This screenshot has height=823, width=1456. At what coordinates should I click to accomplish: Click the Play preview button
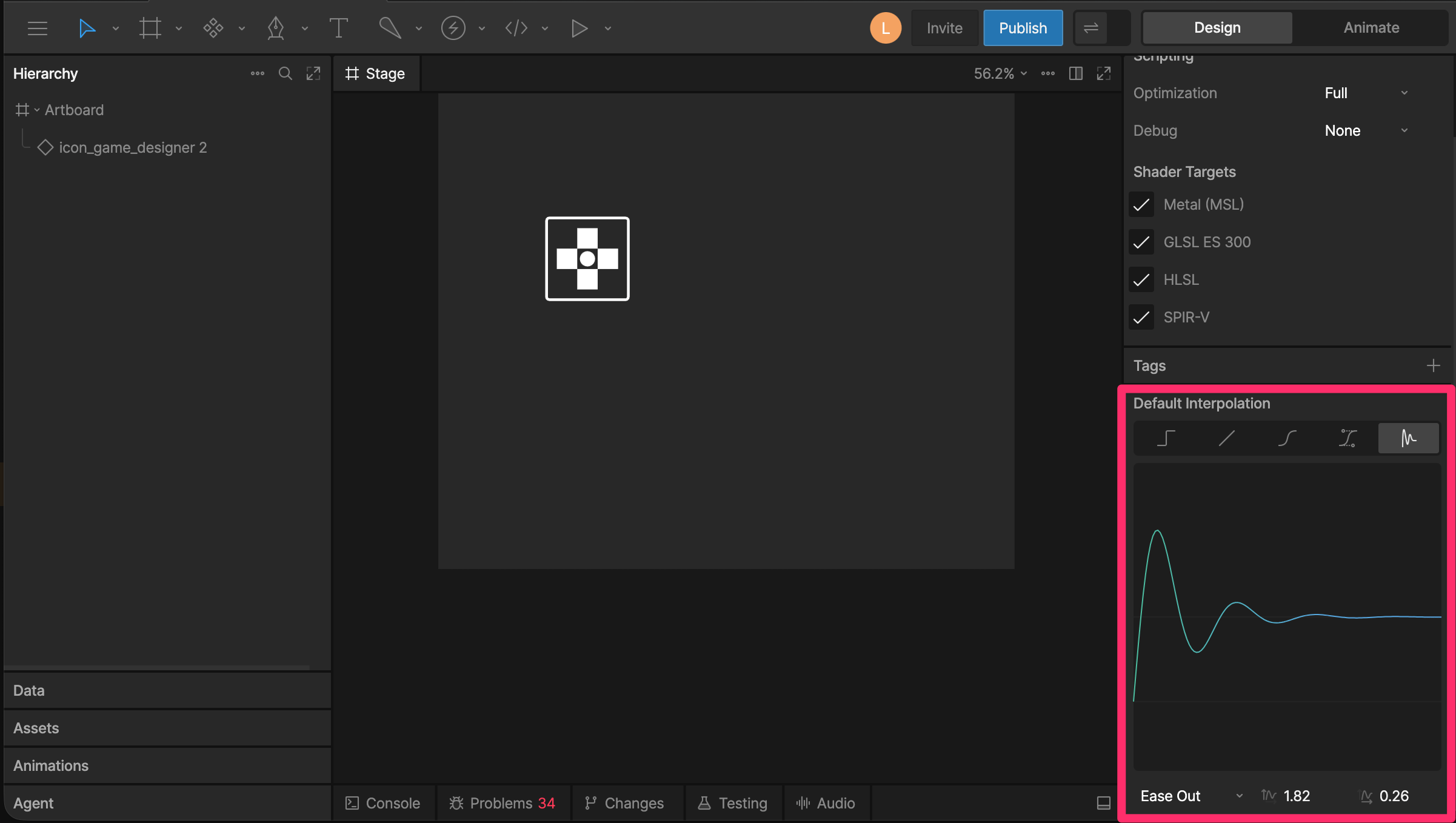[579, 28]
